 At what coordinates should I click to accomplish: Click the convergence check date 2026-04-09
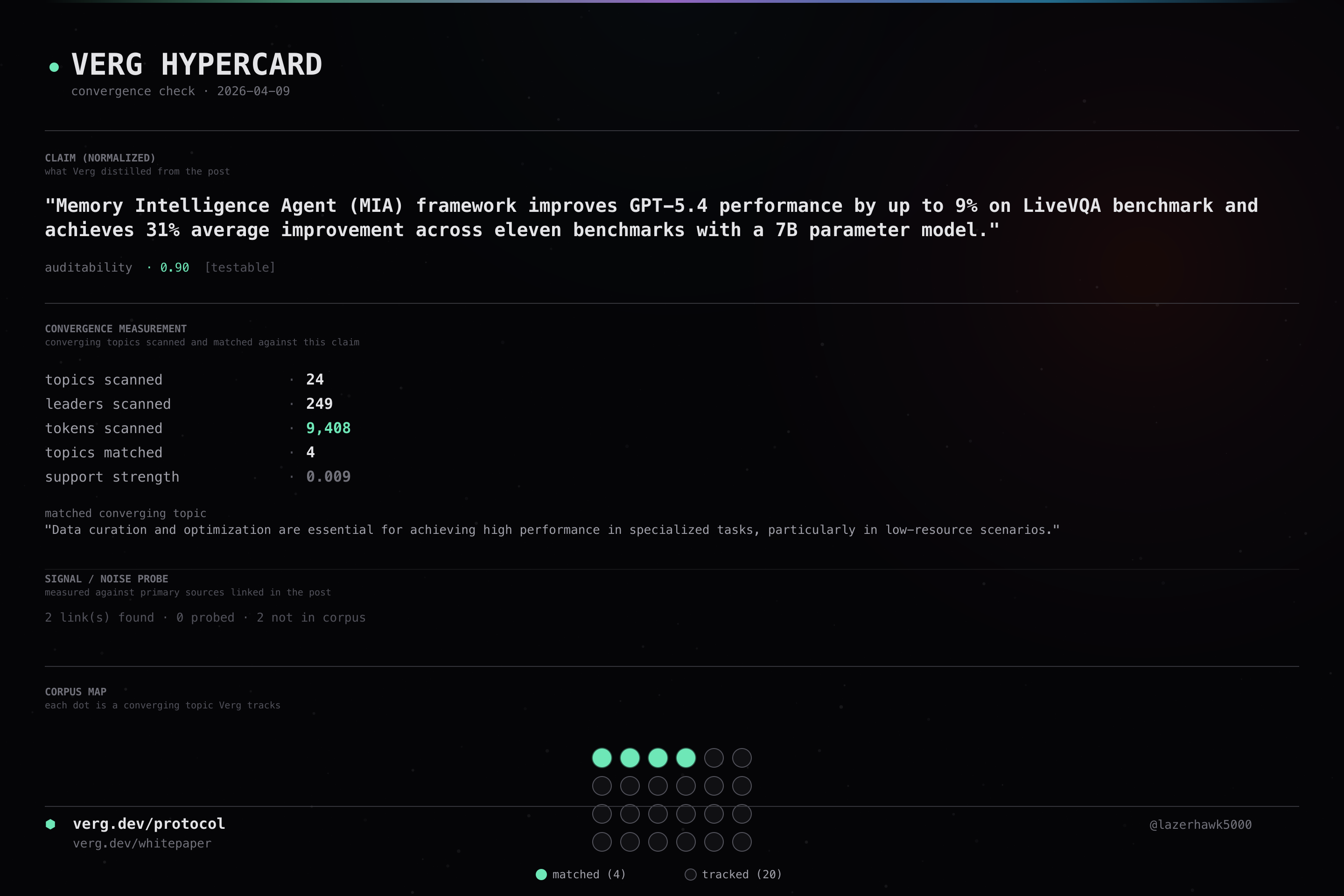pos(253,91)
